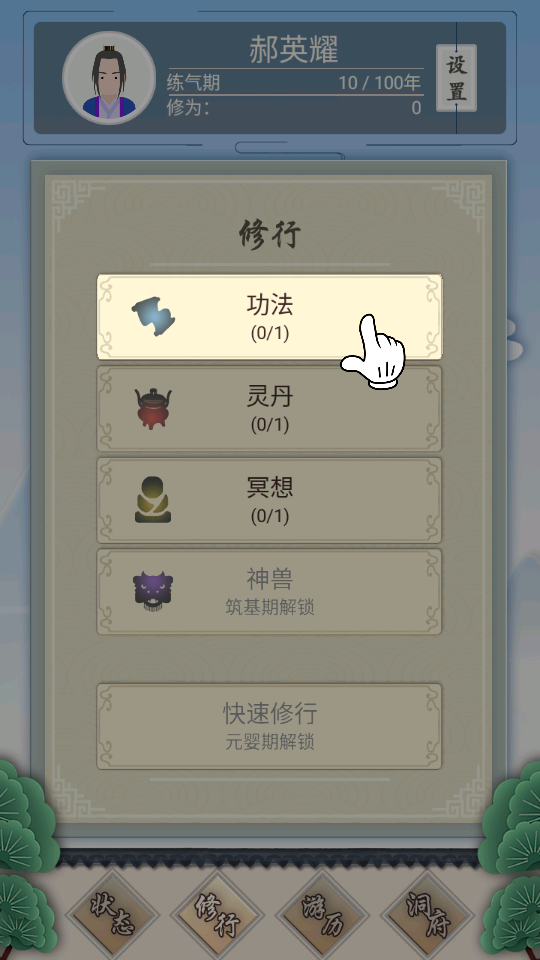Click the 修为 cultivation value row

pyautogui.click(x=294, y=108)
